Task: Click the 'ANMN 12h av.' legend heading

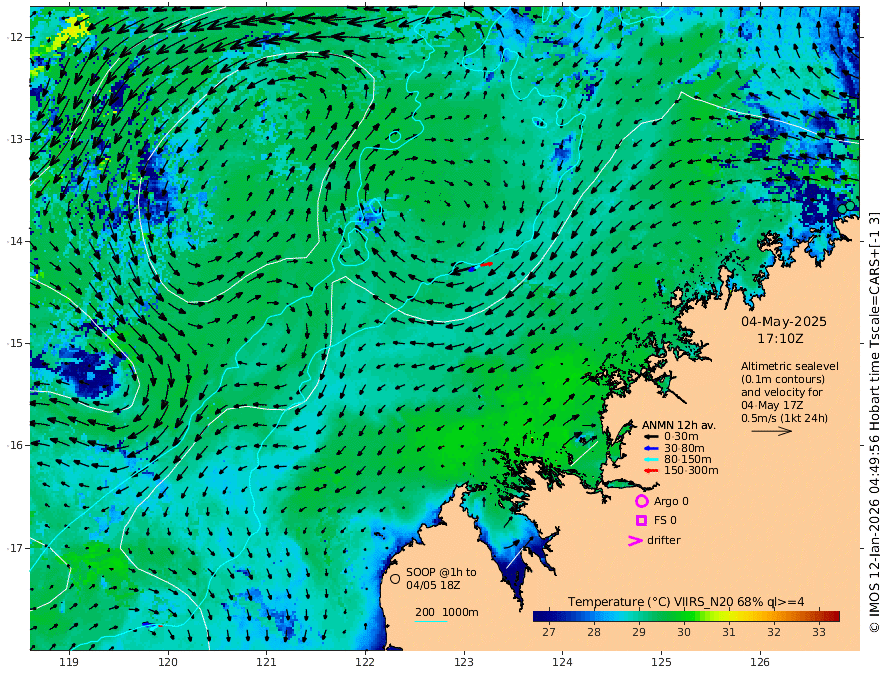Action: click(679, 425)
